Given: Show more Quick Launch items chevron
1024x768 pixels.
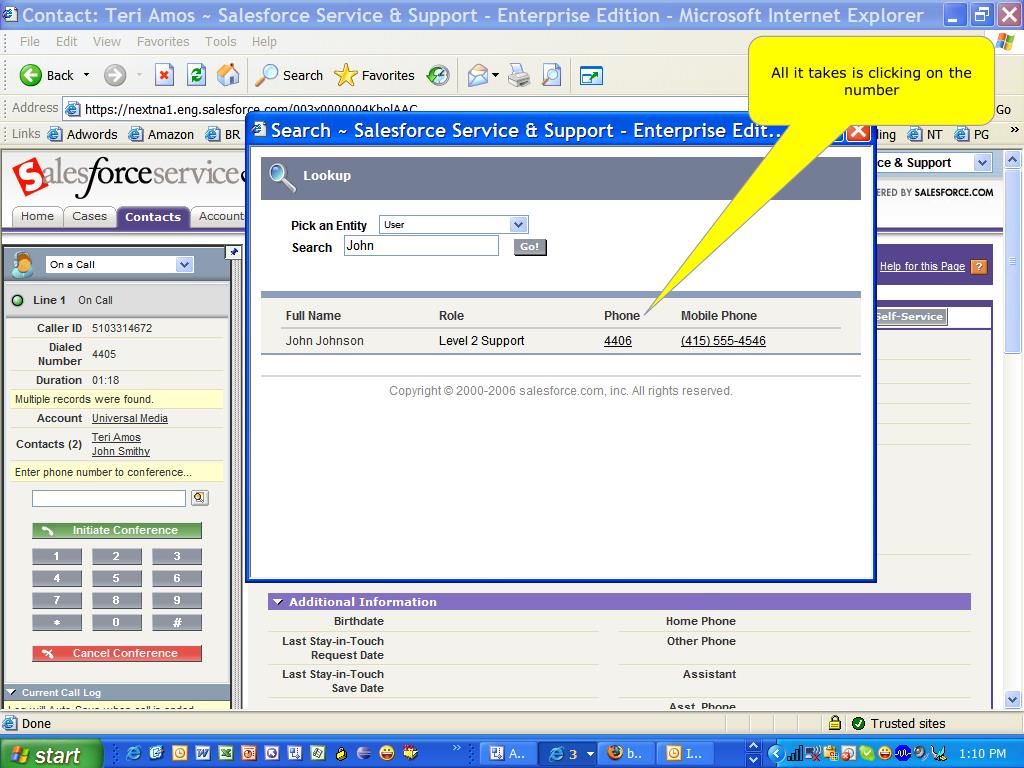Looking at the screenshot, I should pyautogui.click(x=456, y=748).
